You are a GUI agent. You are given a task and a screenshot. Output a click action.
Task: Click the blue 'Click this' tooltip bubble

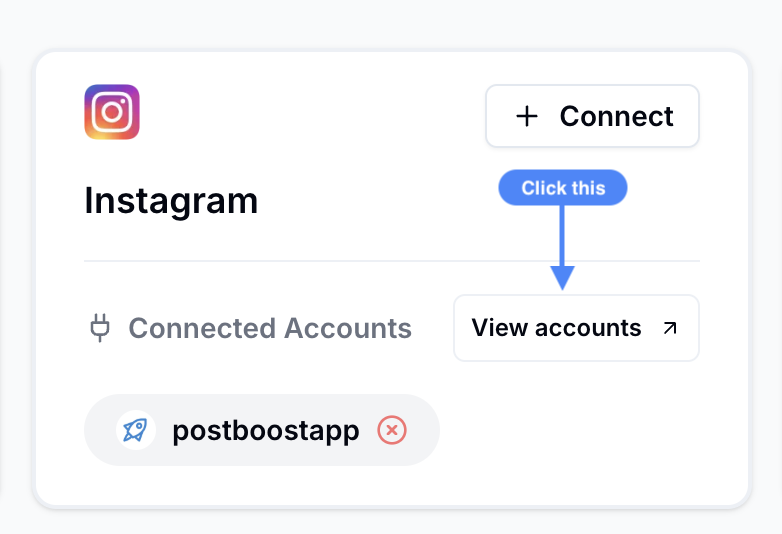(563, 187)
